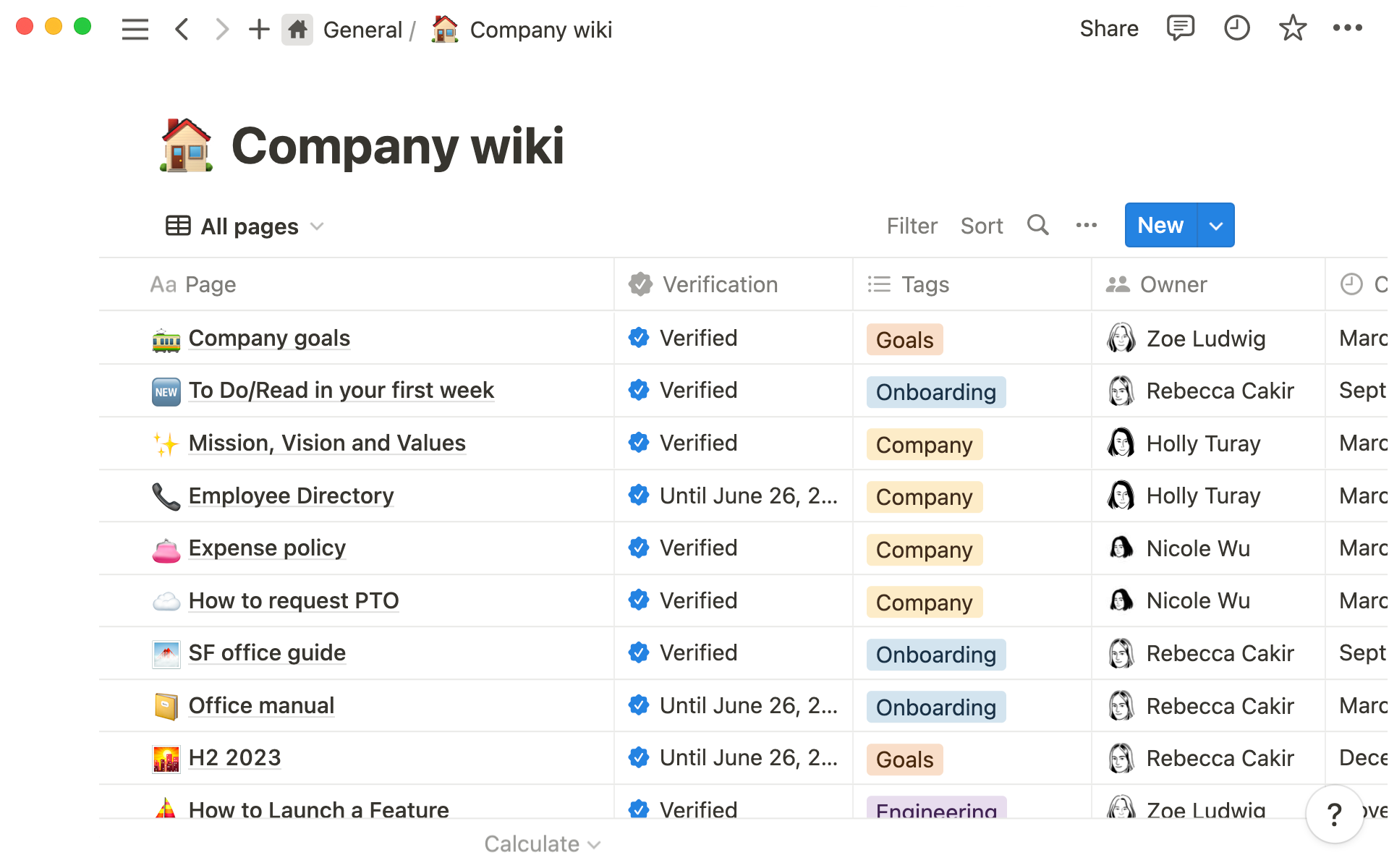Open the Company goals page

[x=269, y=338]
